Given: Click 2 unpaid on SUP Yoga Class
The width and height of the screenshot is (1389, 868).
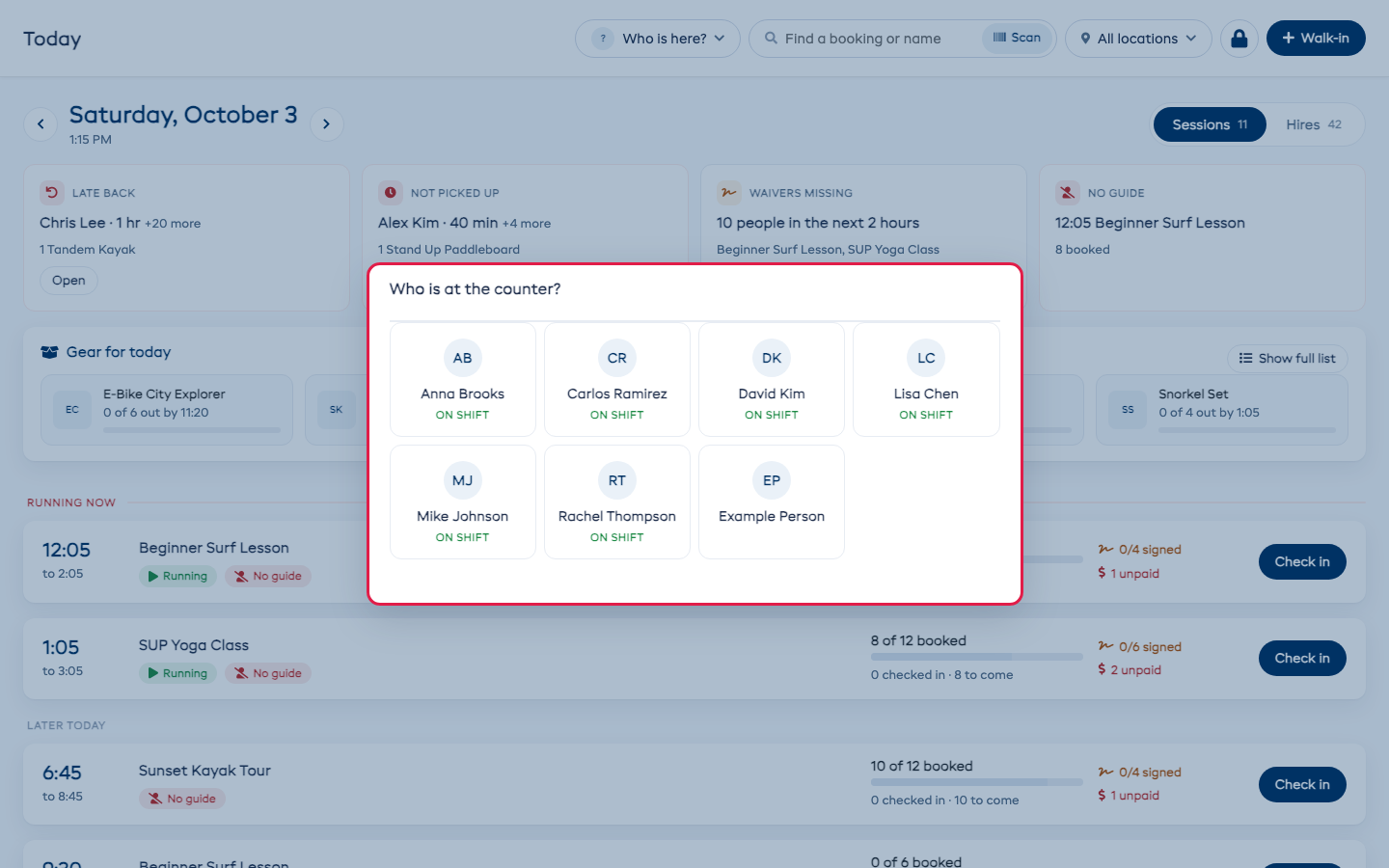Looking at the screenshot, I should pos(1130,670).
